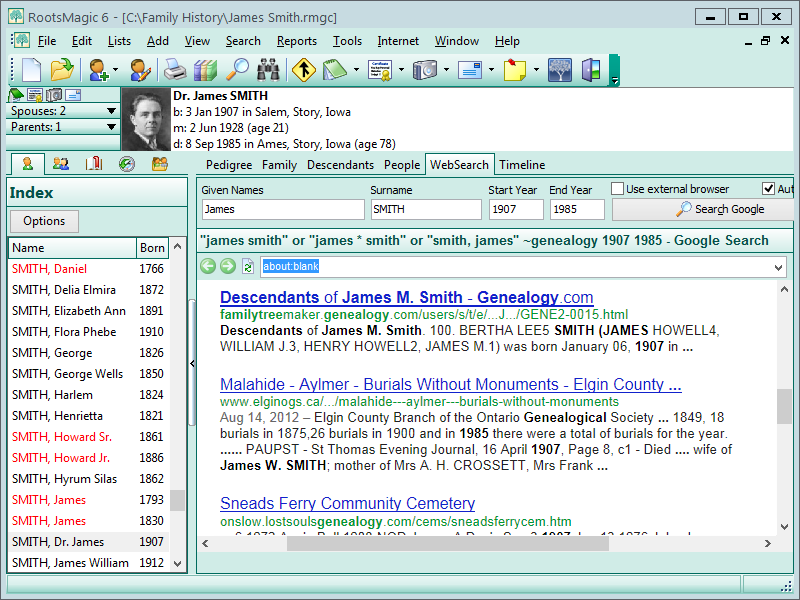The width and height of the screenshot is (800, 600).
Task: Open the Tools menu
Action: (347, 41)
